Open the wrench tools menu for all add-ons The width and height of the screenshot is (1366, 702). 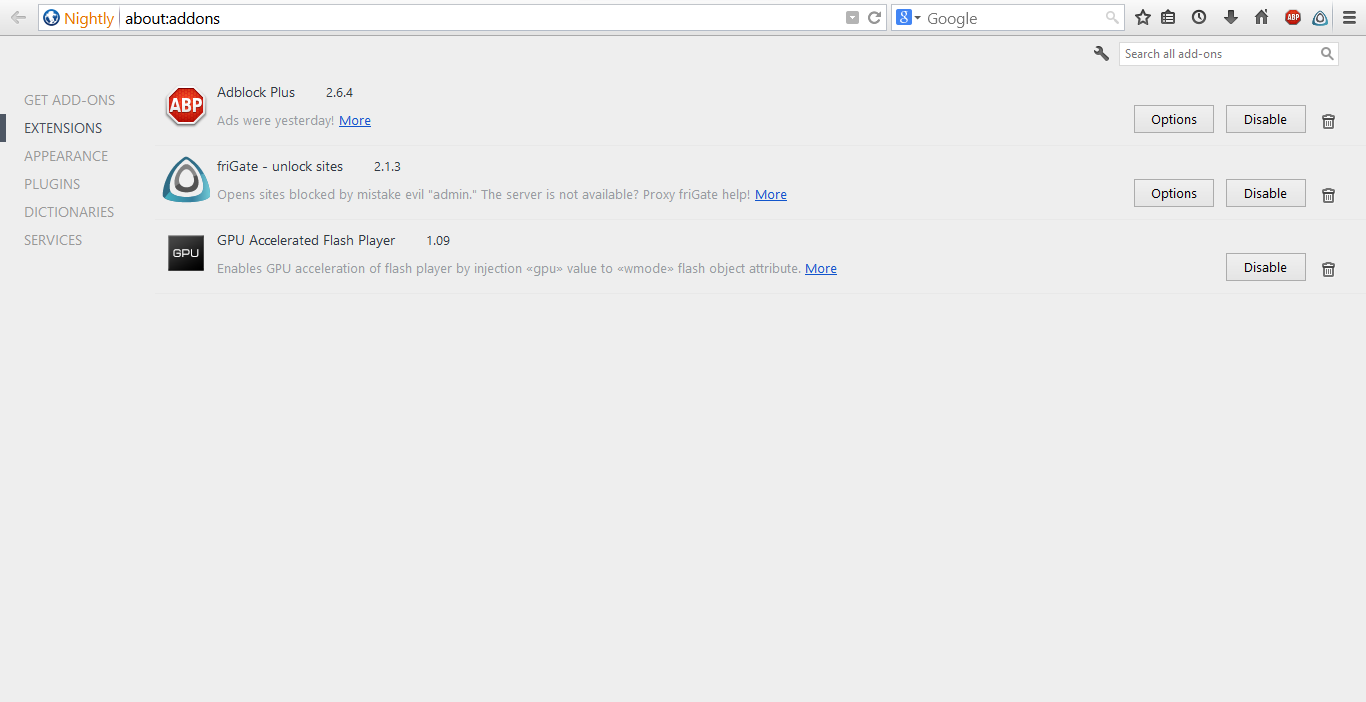(x=1101, y=54)
